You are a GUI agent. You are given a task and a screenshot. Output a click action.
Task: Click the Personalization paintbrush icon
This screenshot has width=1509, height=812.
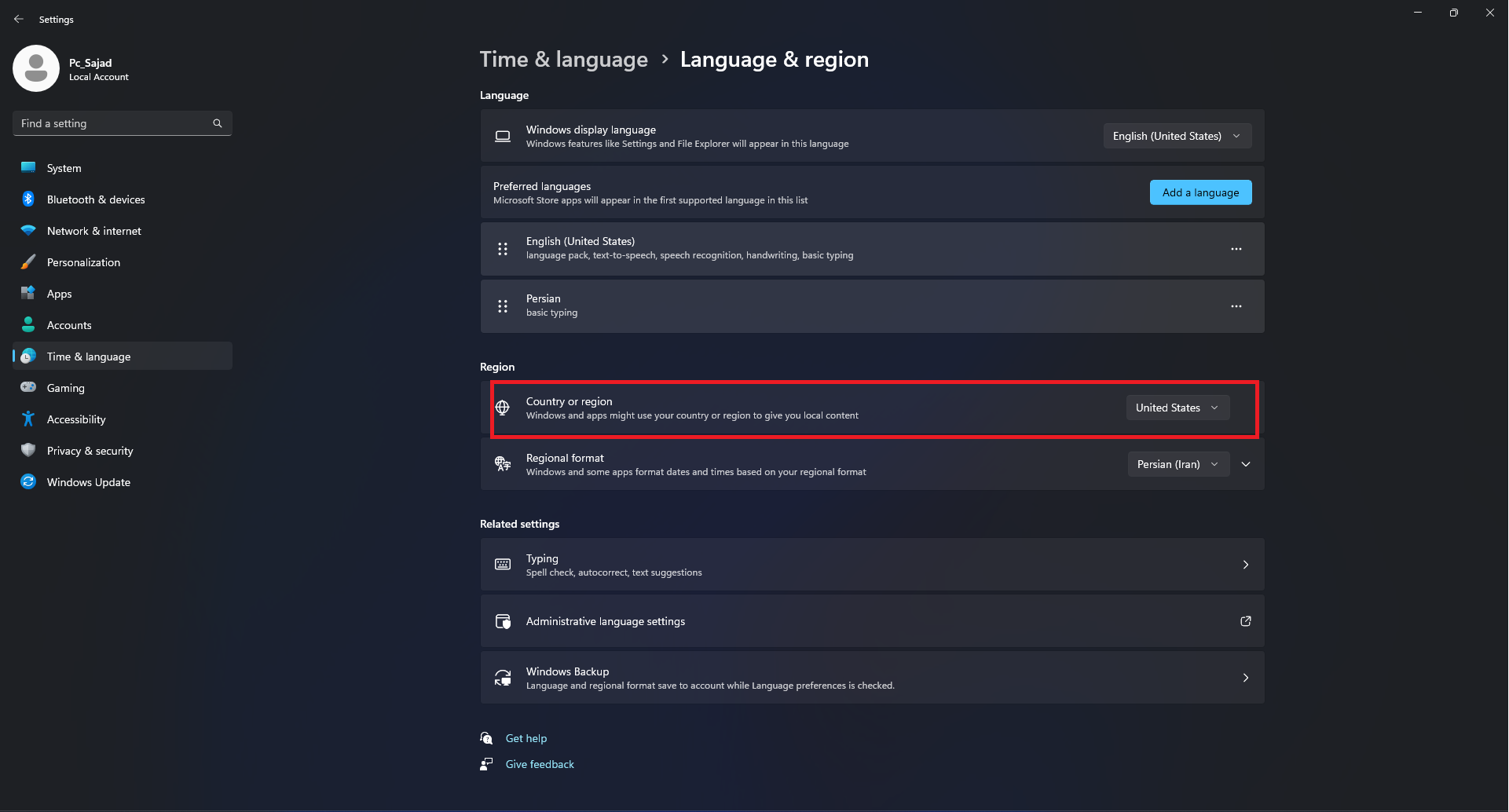pyautogui.click(x=28, y=262)
